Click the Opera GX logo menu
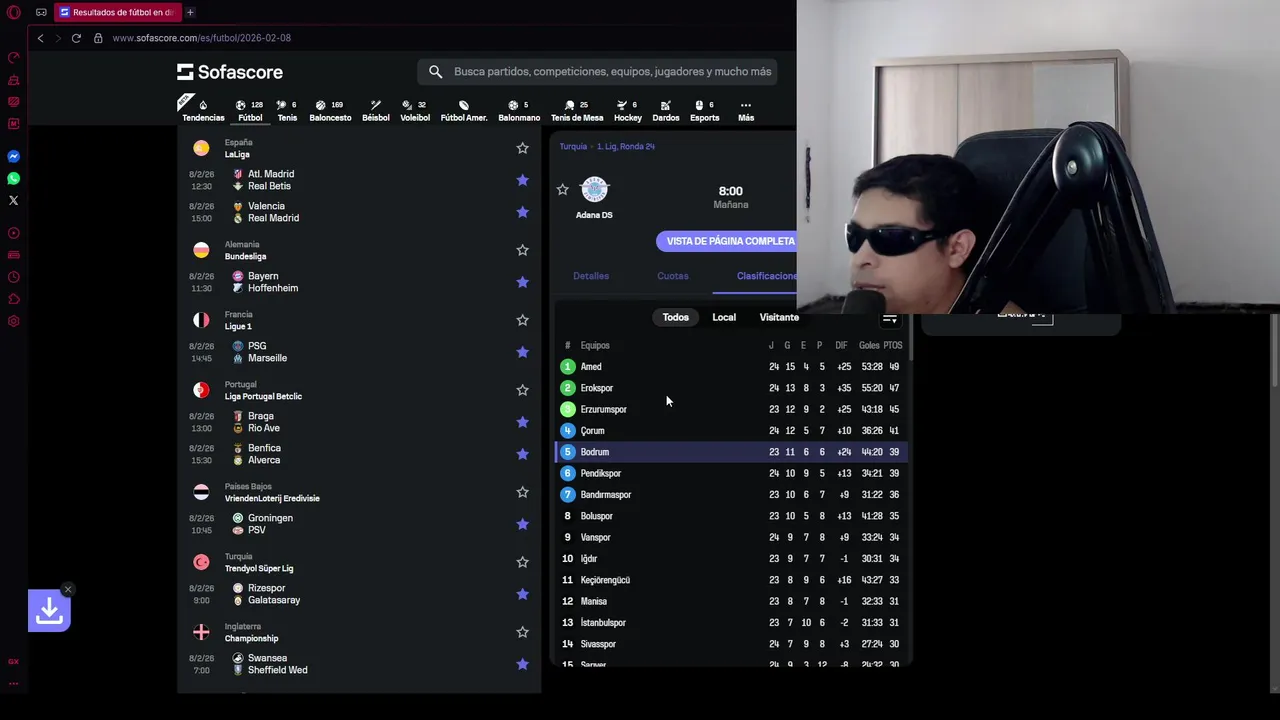1280x720 pixels. [14, 12]
